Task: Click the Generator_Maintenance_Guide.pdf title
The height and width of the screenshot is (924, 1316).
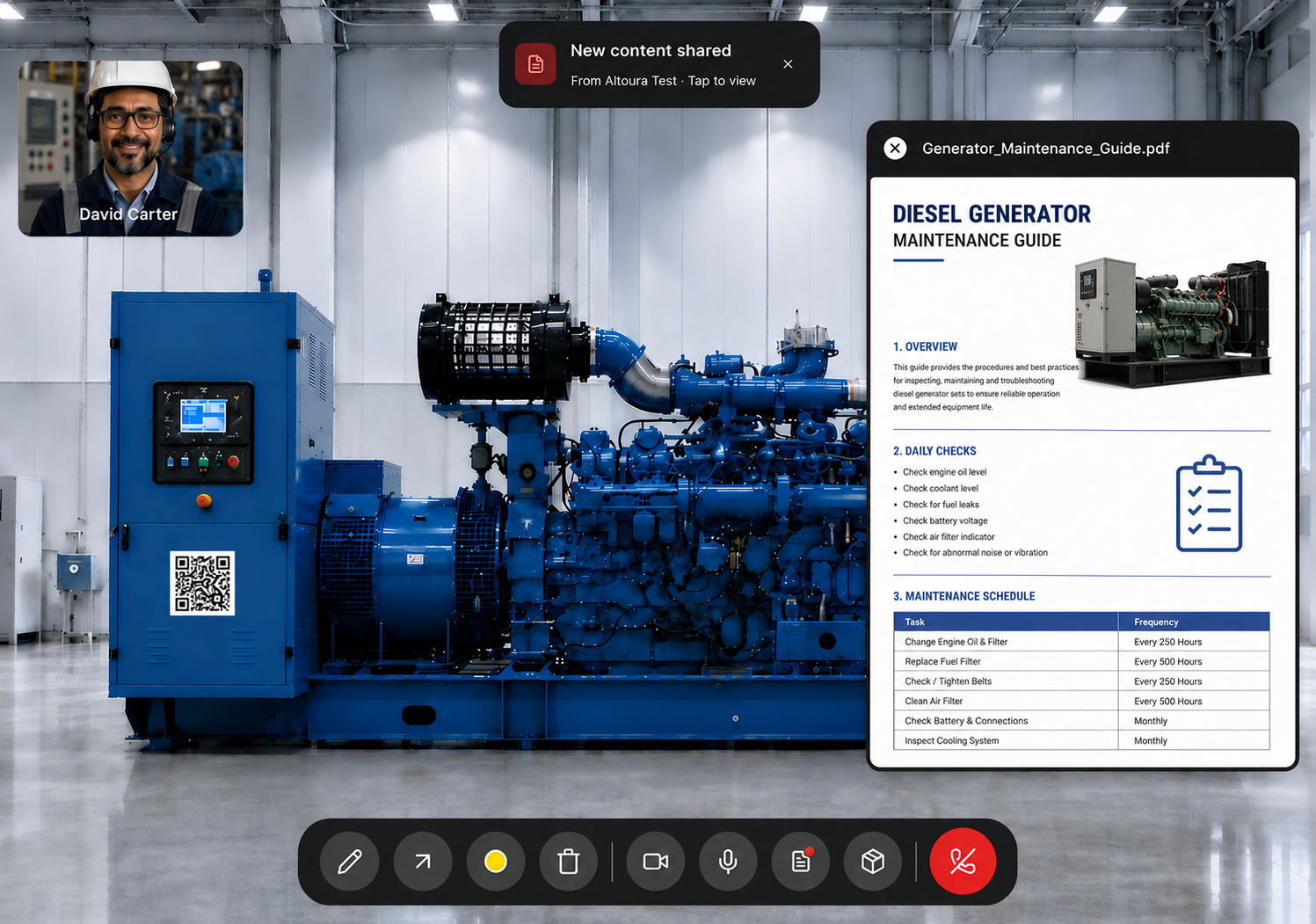Action: coord(1045,149)
